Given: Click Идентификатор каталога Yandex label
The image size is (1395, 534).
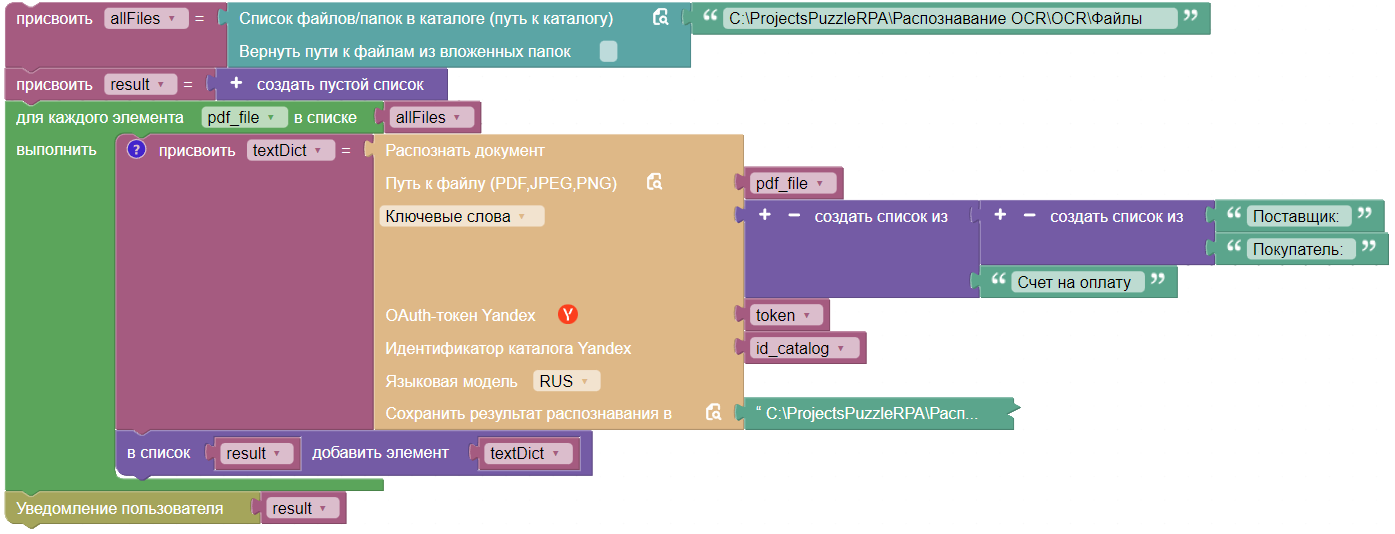Looking at the screenshot, I should (x=508, y=348).
